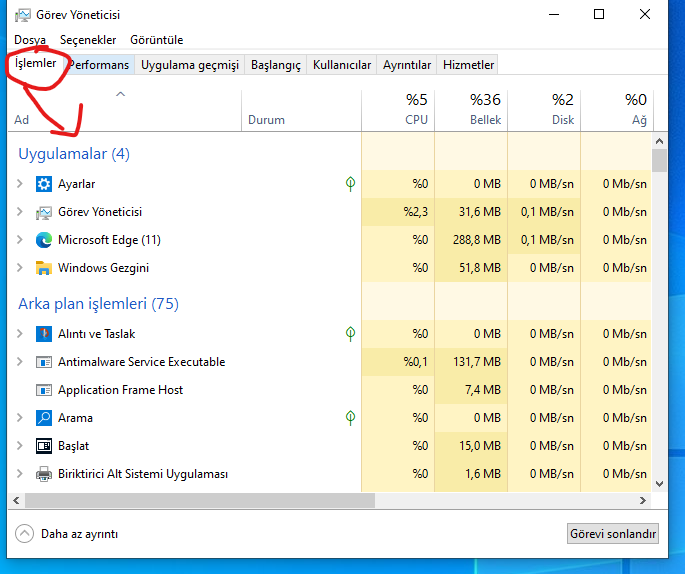Viewport: 685px width, 574px height.
Task: Expand the Görev Yöneticisi process group
Action: click(x=20, y=212)
